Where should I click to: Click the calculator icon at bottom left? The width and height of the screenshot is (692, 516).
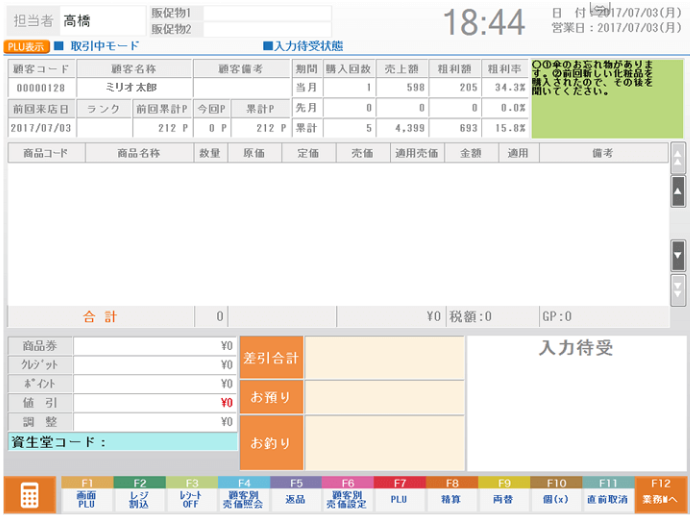pos(29,495)
